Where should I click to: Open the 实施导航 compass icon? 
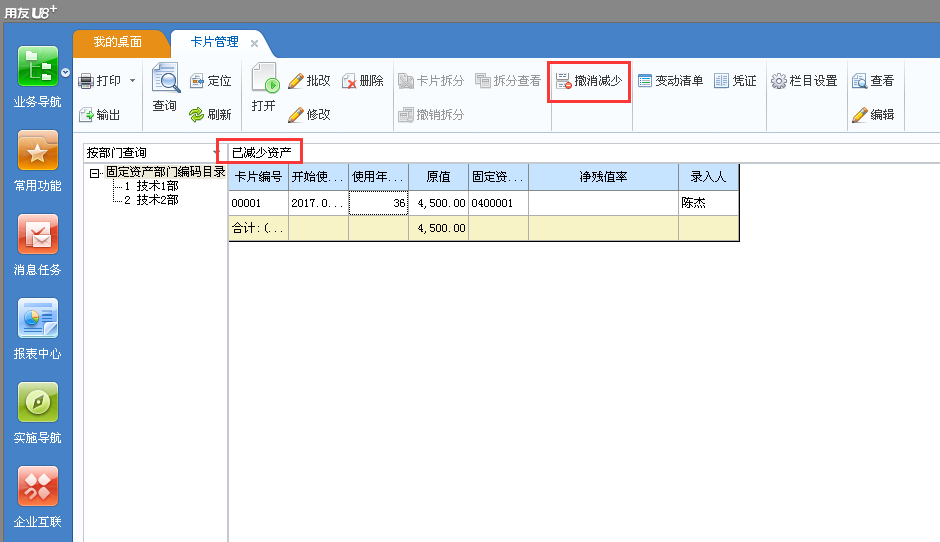coord(38,402)
